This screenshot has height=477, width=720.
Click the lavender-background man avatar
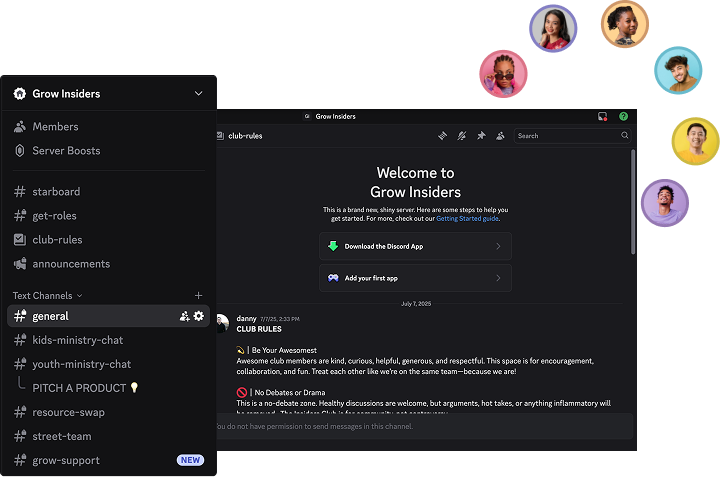[664, 203]
